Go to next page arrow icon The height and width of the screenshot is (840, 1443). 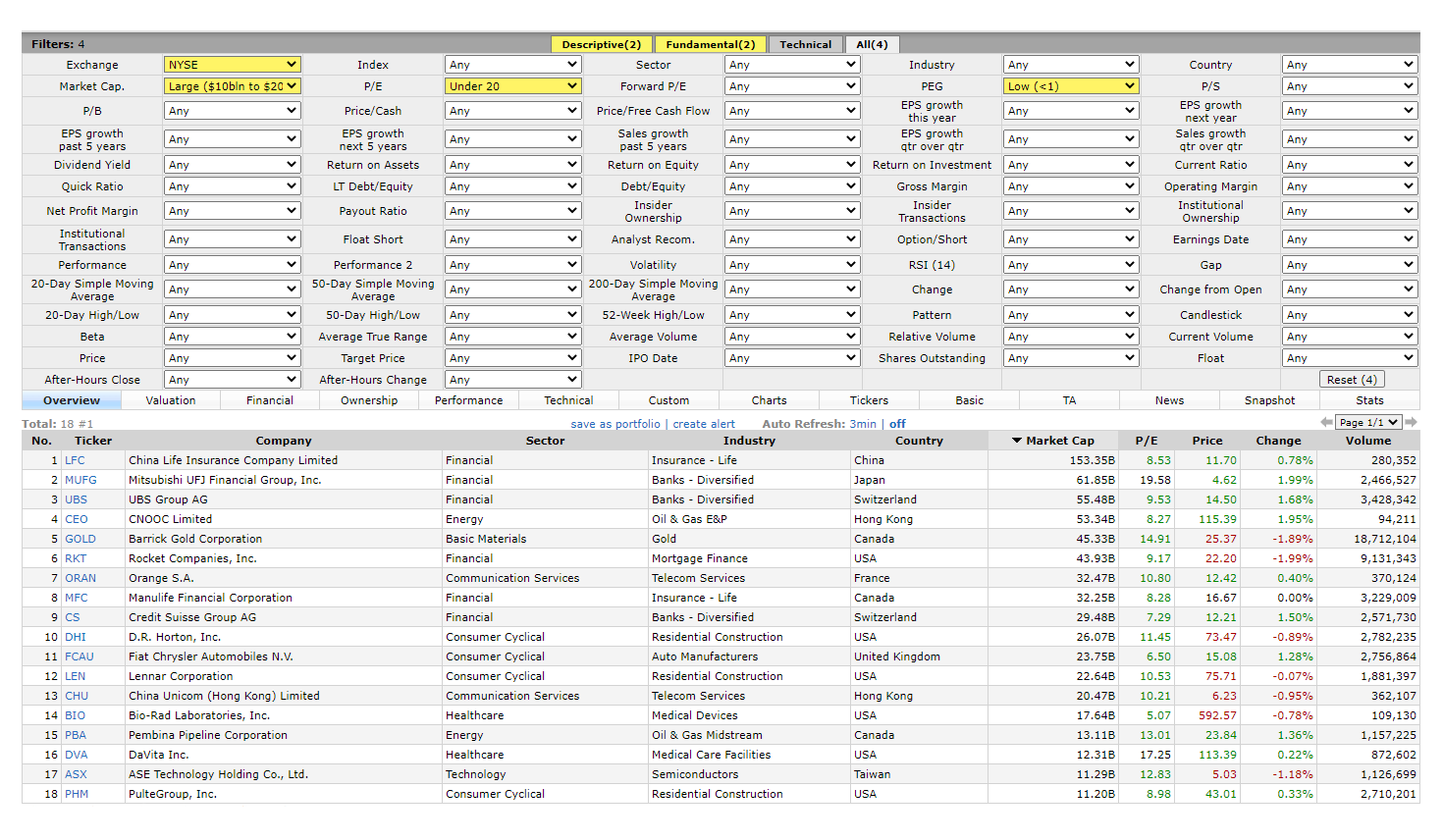click(1412, 422)
